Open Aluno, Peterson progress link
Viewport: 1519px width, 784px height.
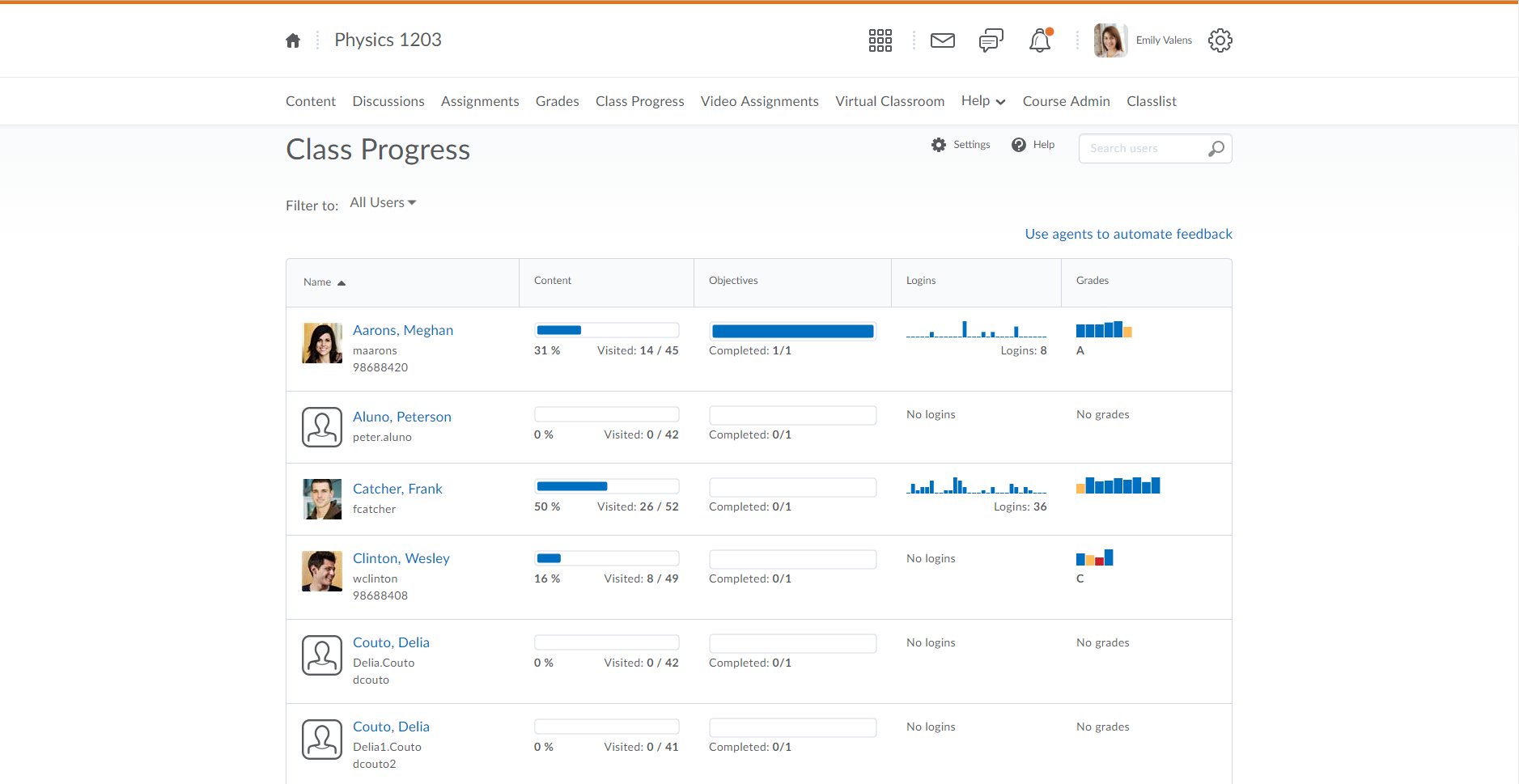(x=402, y=417)
